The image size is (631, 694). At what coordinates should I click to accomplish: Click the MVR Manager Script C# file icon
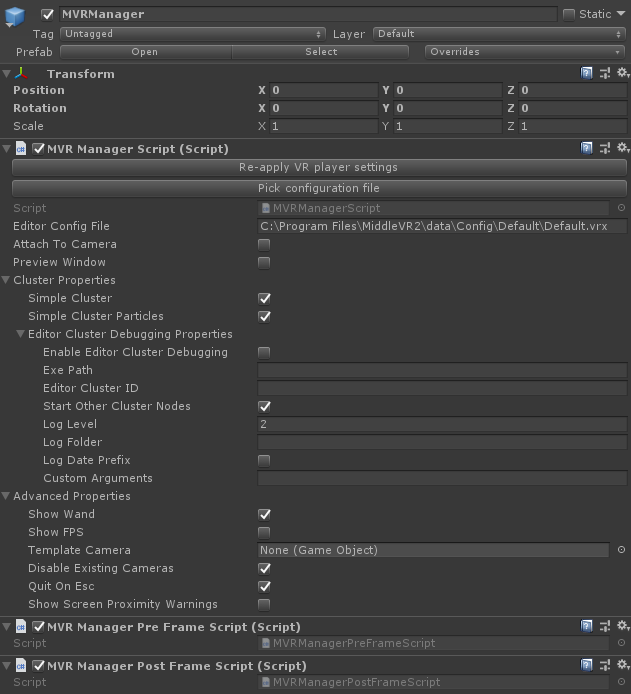21,149
